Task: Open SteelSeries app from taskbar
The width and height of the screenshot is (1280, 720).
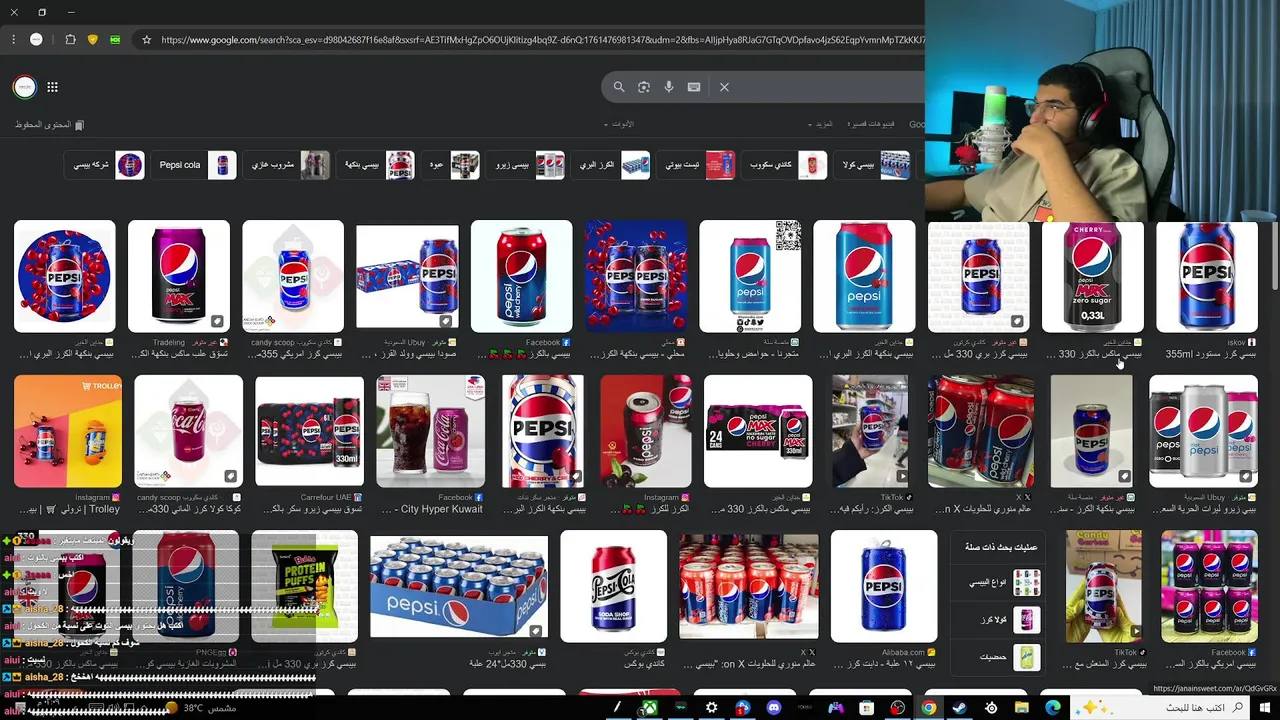Action: [x=990, y=708]
